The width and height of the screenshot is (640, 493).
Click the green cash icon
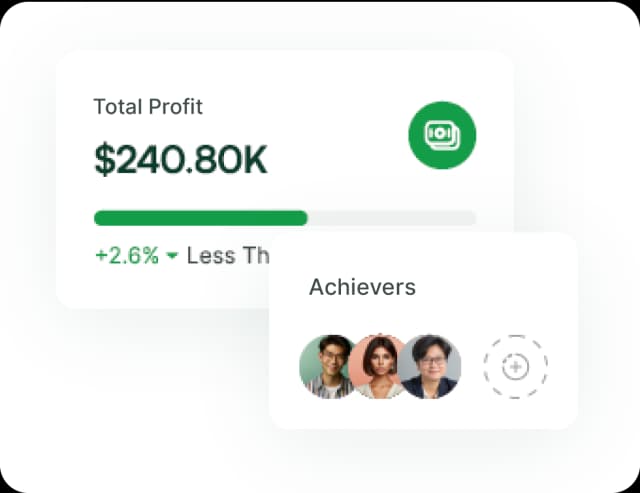[442, 135]
